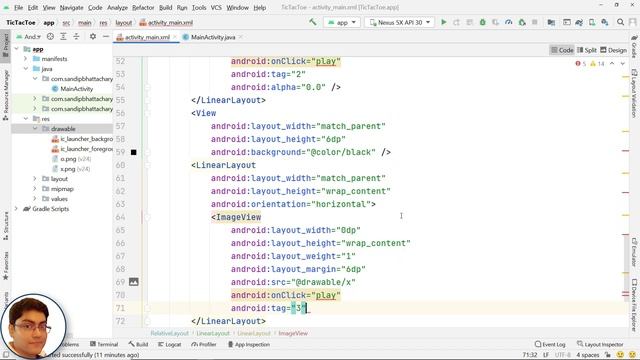Click the Debug app bug icon
This screenshot has height=360, width=640.
click(x=482, y=22)
